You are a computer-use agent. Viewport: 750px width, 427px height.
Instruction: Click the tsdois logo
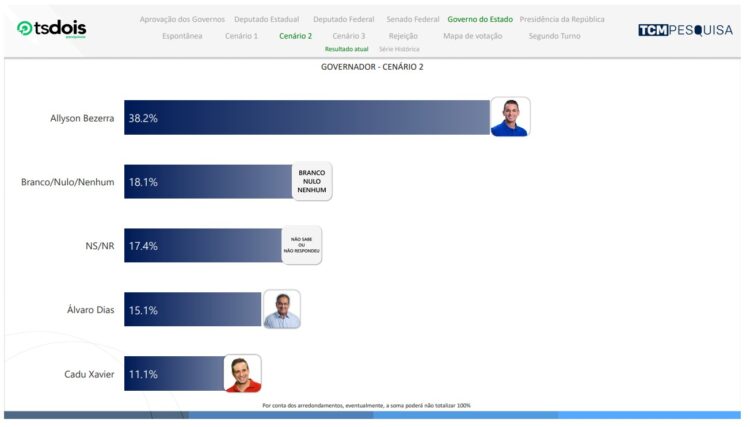click(x=51, y=28)
